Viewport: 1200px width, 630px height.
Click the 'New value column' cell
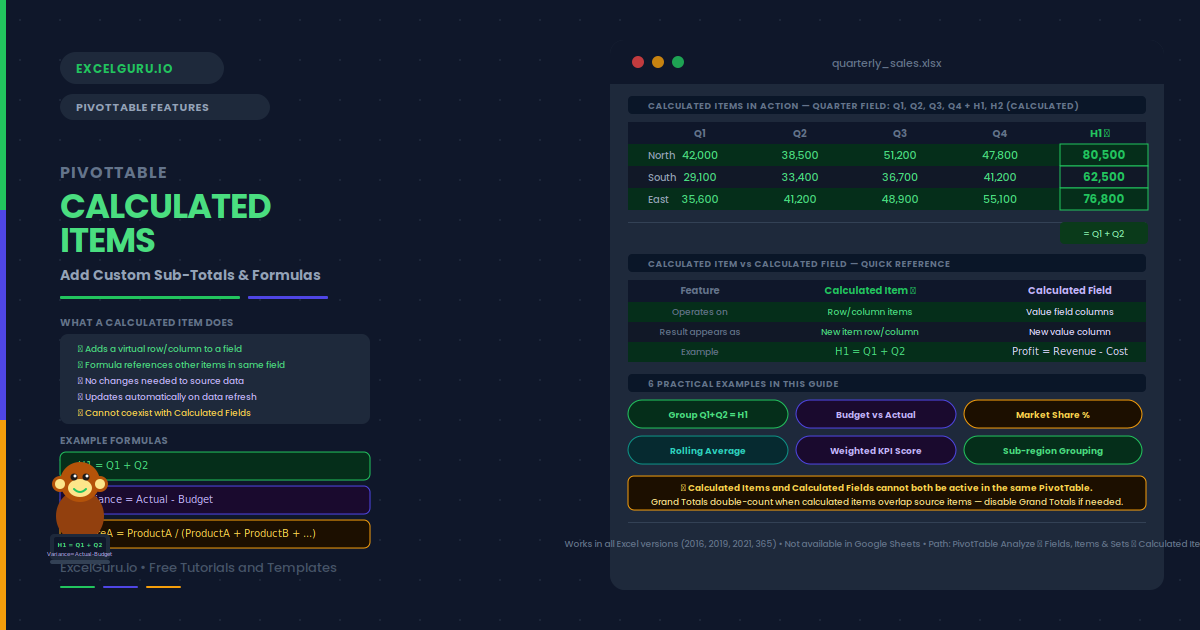(x=1070, y=332)
